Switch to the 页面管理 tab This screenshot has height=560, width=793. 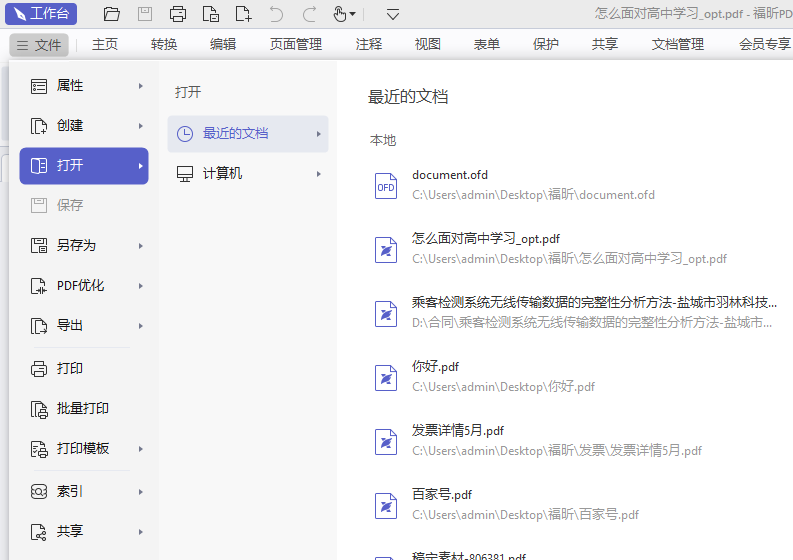296,45
